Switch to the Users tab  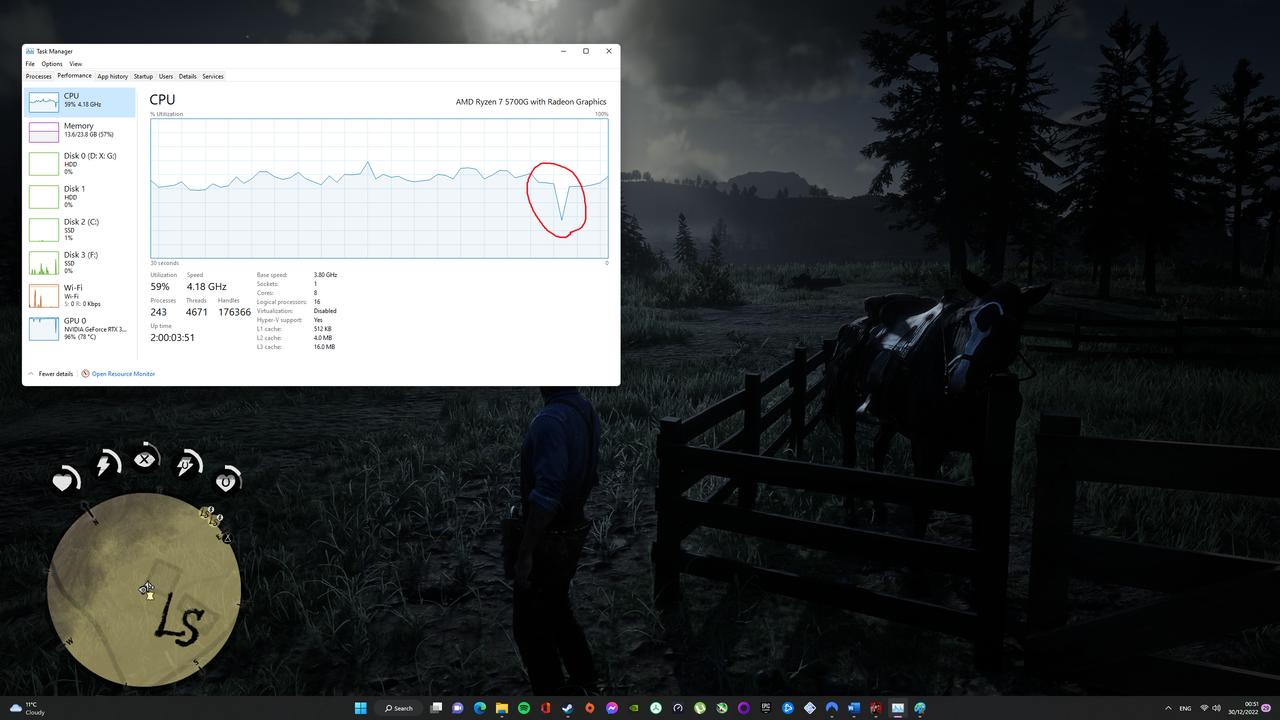pos(166,76)
